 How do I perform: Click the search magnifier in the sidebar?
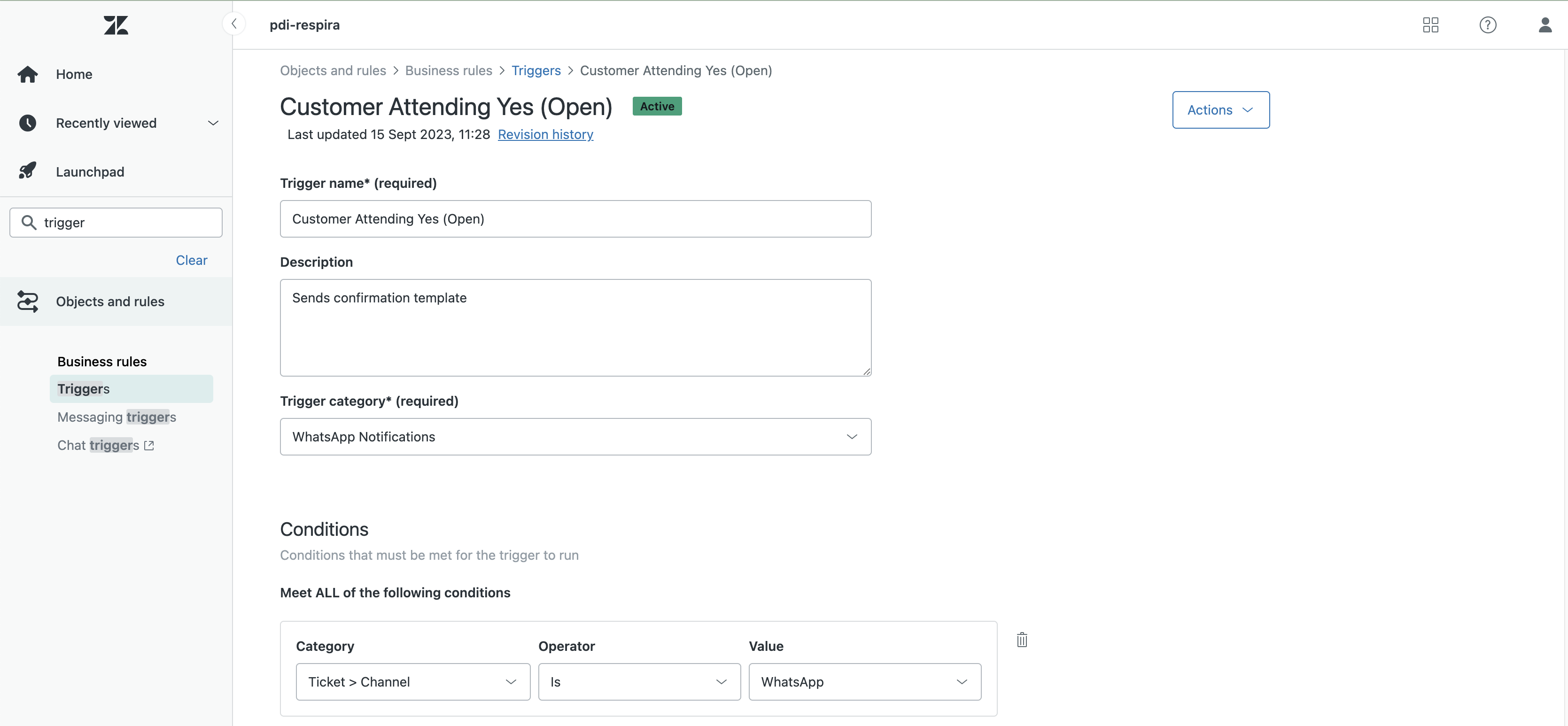point(29,222)
